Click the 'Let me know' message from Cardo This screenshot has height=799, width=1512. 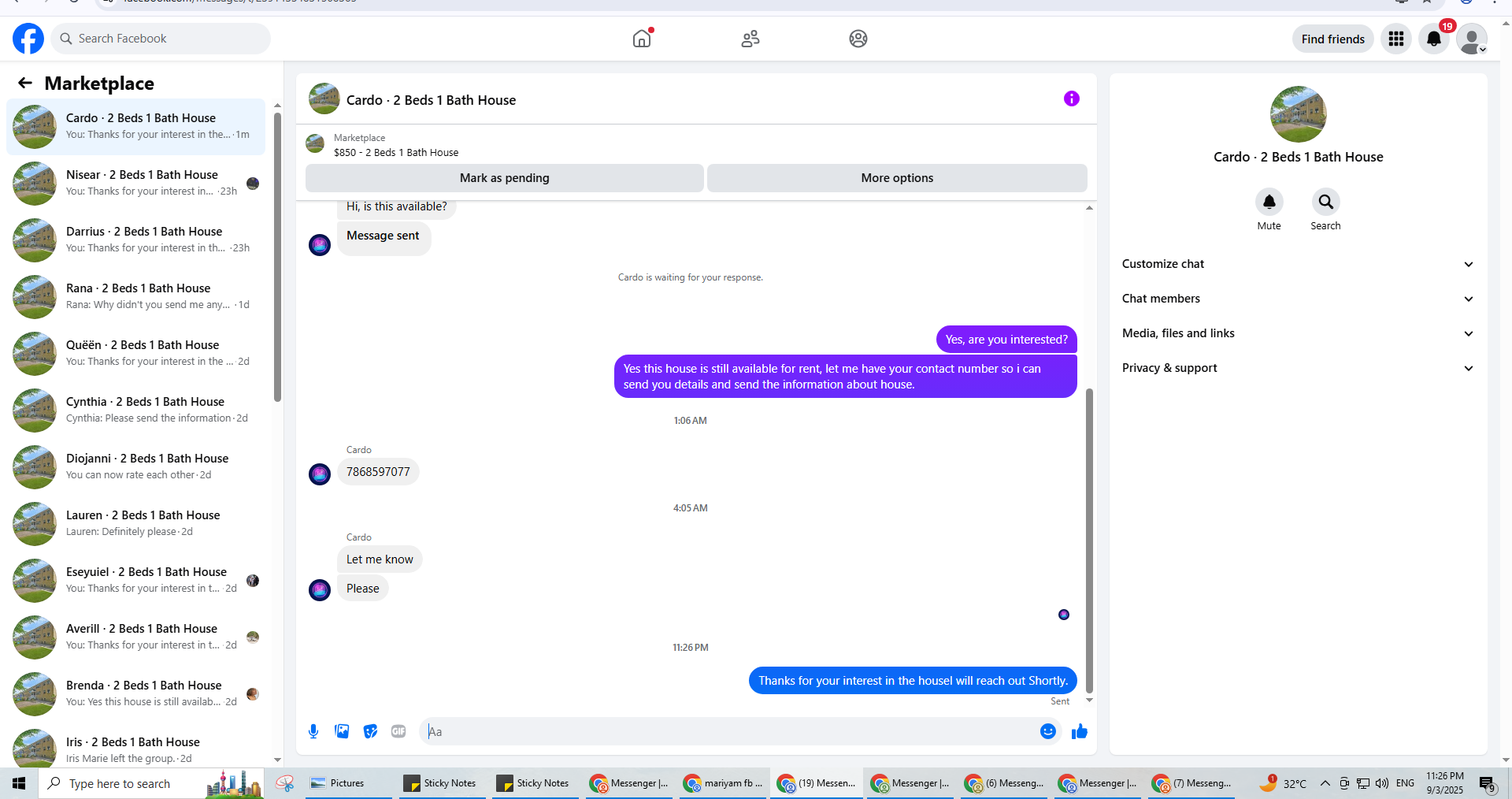(380, 559)
